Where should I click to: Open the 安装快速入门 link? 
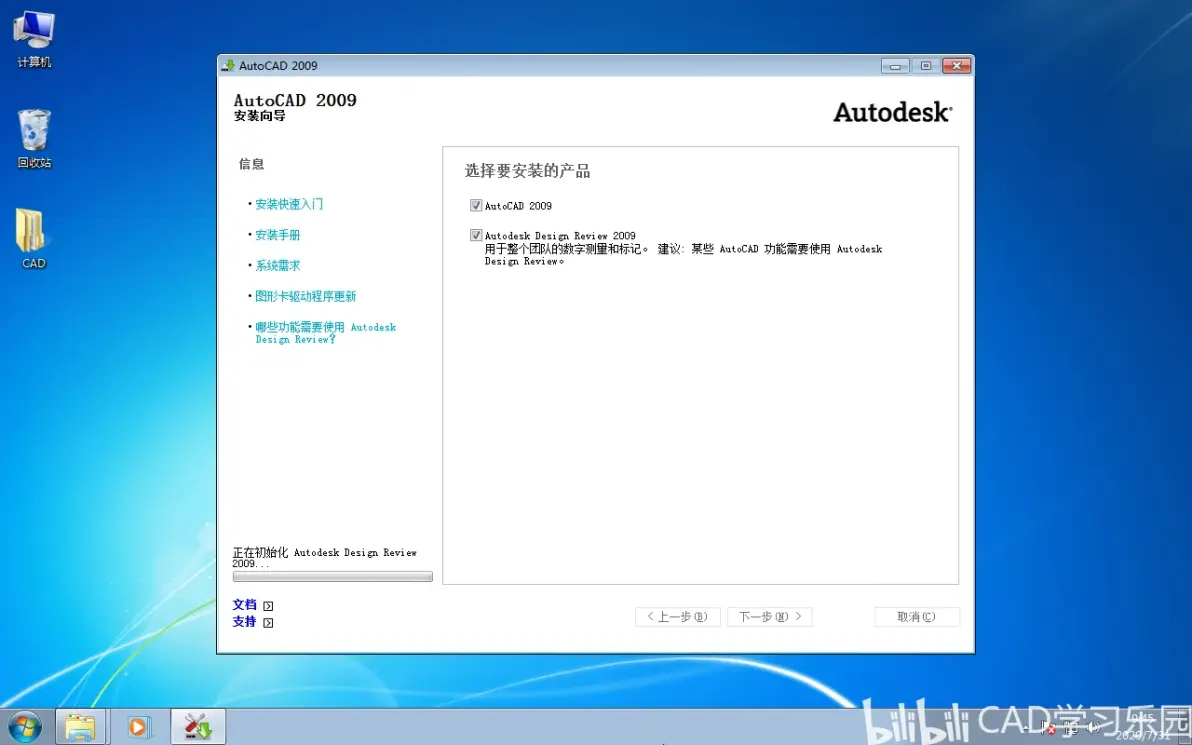289,204
